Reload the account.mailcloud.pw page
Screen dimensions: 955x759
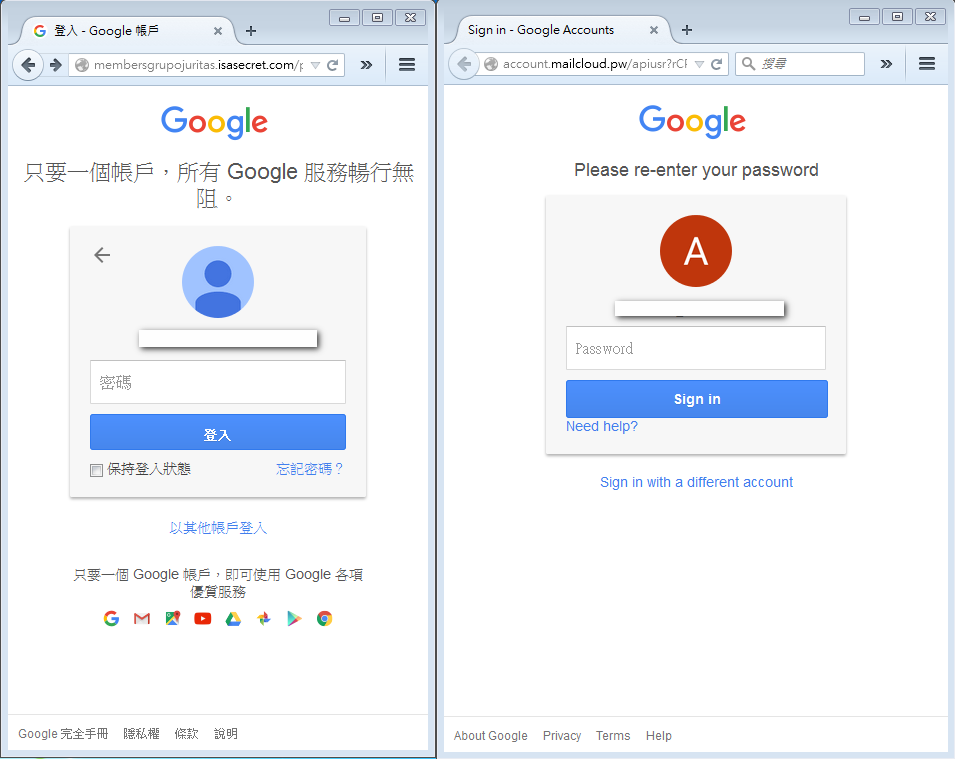(x=717, y=63)
